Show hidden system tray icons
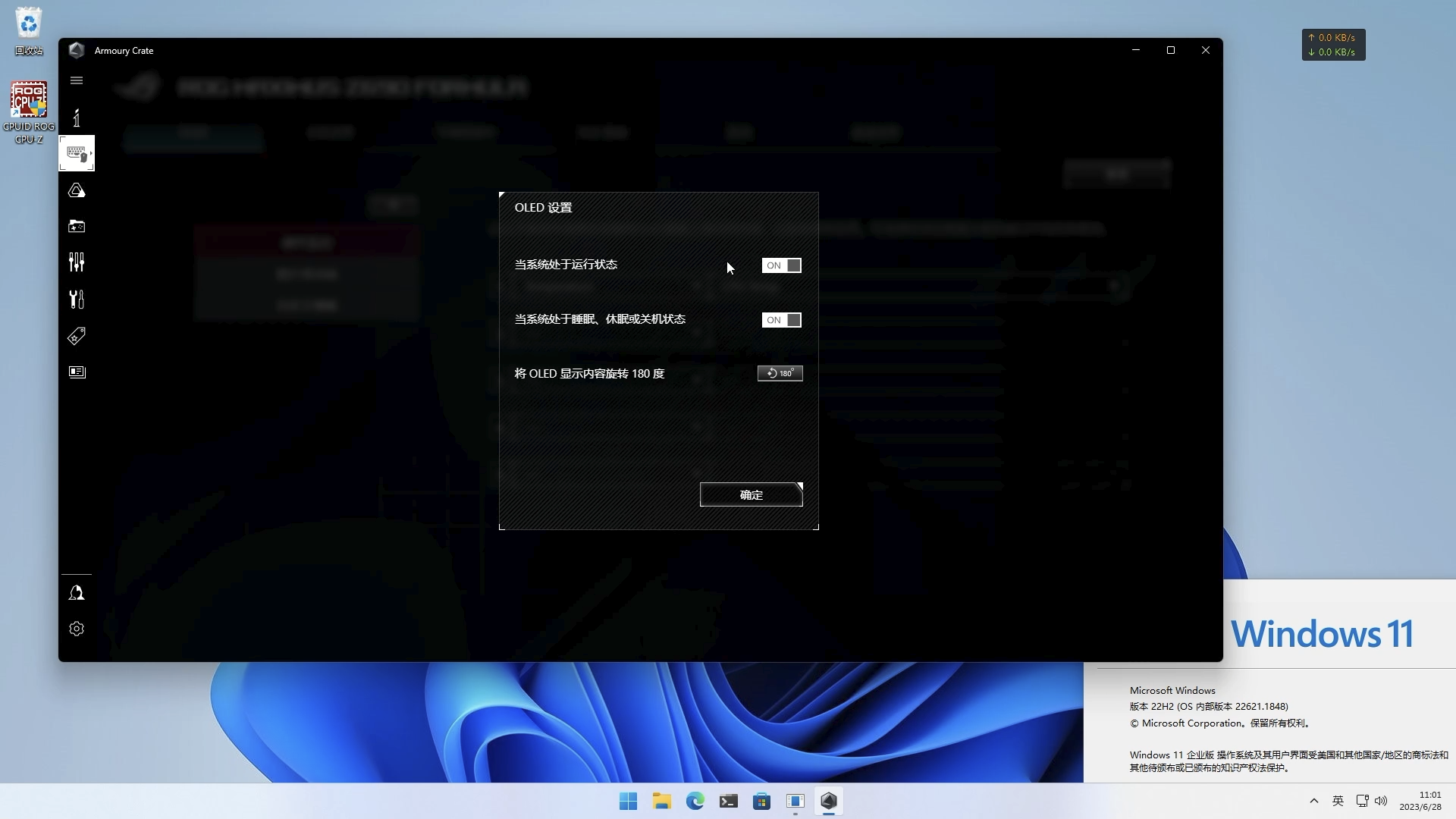Screen dimensions: 1456x819 click(1313, 801)
